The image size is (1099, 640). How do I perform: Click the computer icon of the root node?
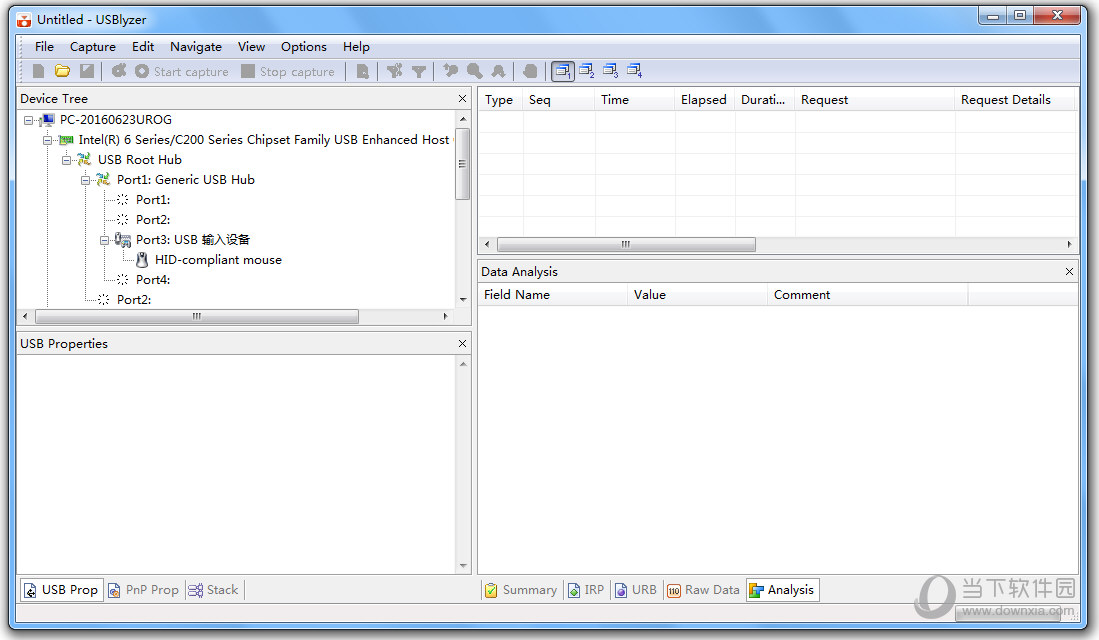point(48,120)
